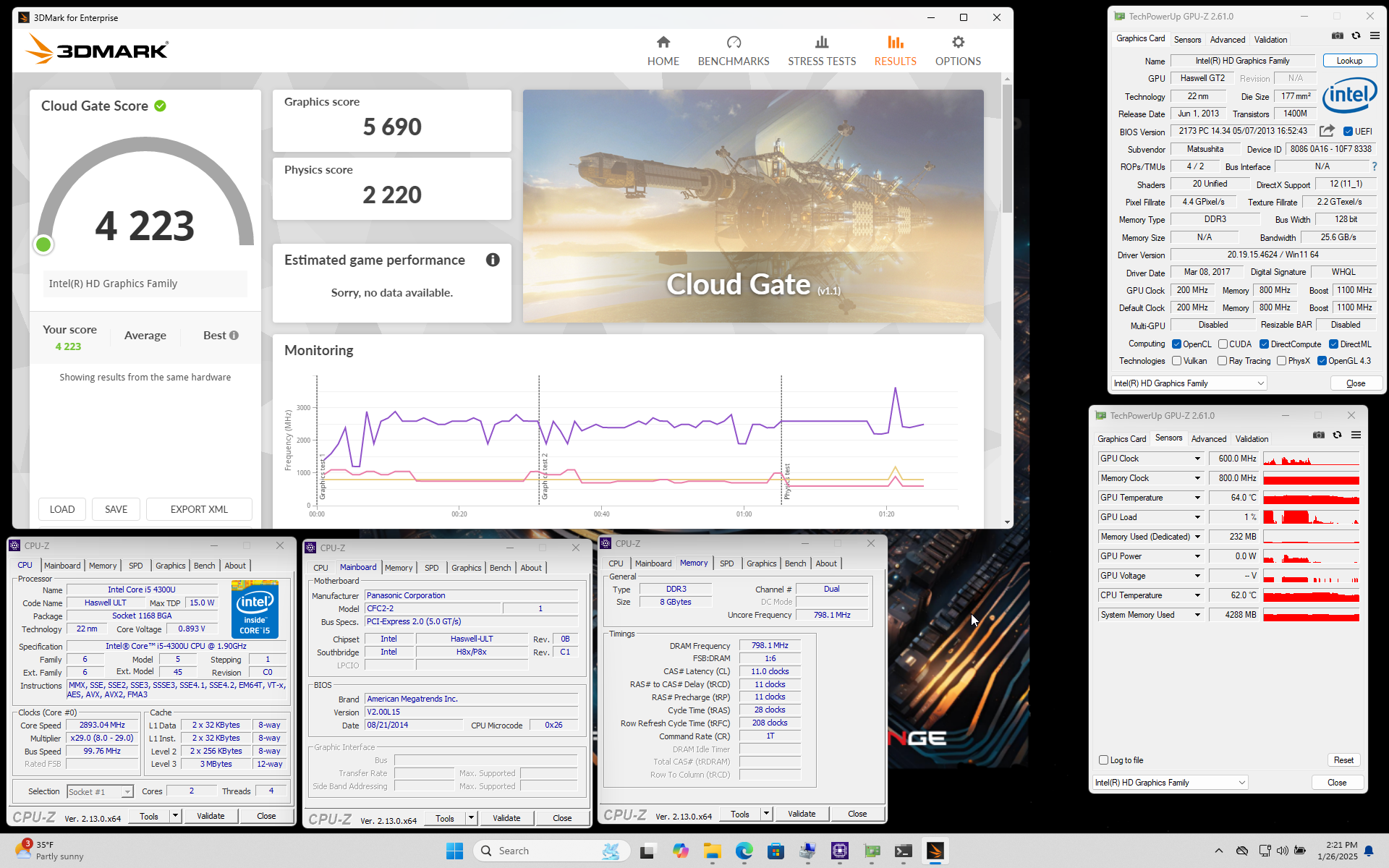
Task: Open the GPU Power sensor dropdown
Action: tap(1197, 556)
